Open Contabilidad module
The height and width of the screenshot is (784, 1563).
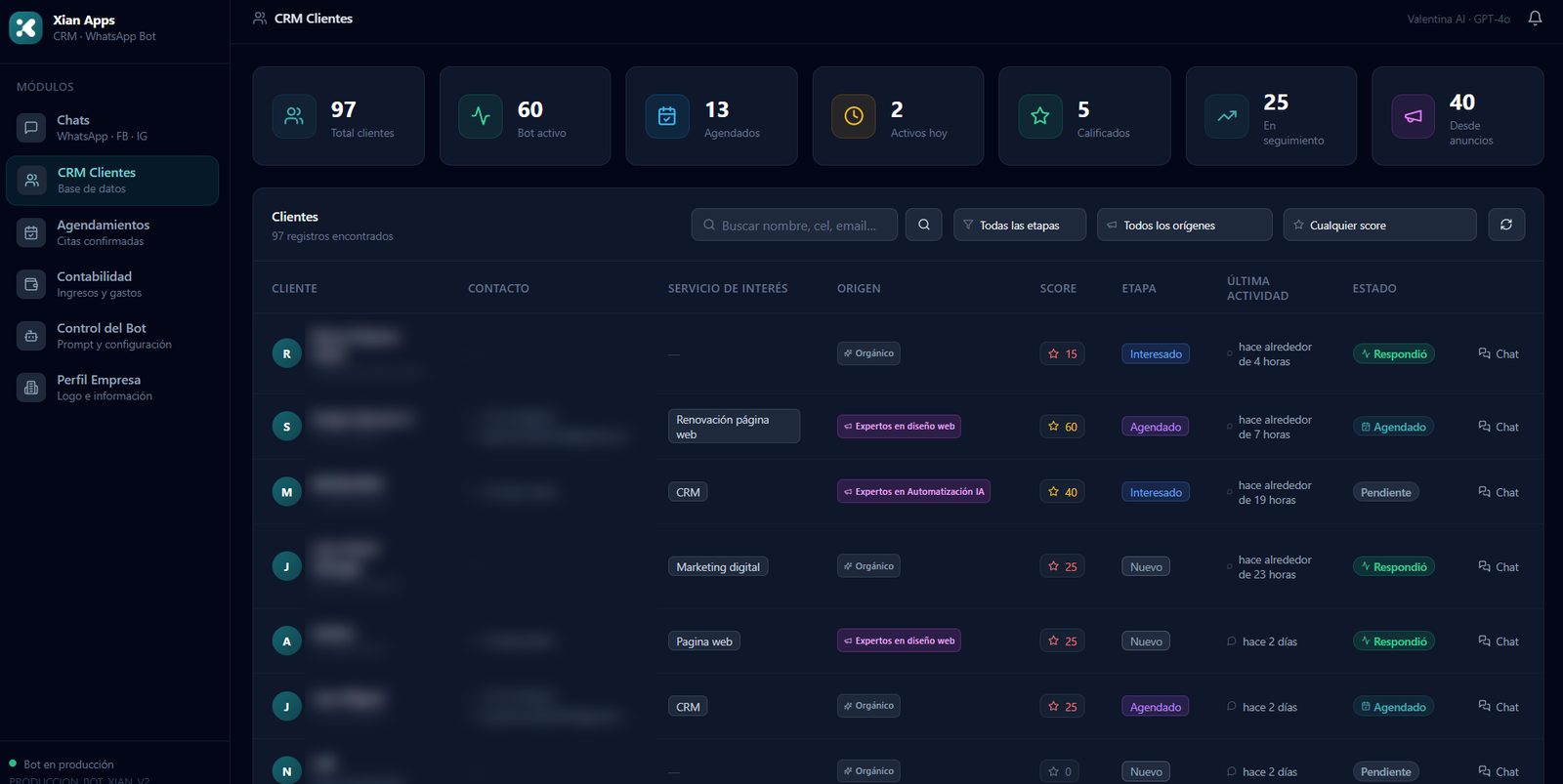(x=112, y=284)
